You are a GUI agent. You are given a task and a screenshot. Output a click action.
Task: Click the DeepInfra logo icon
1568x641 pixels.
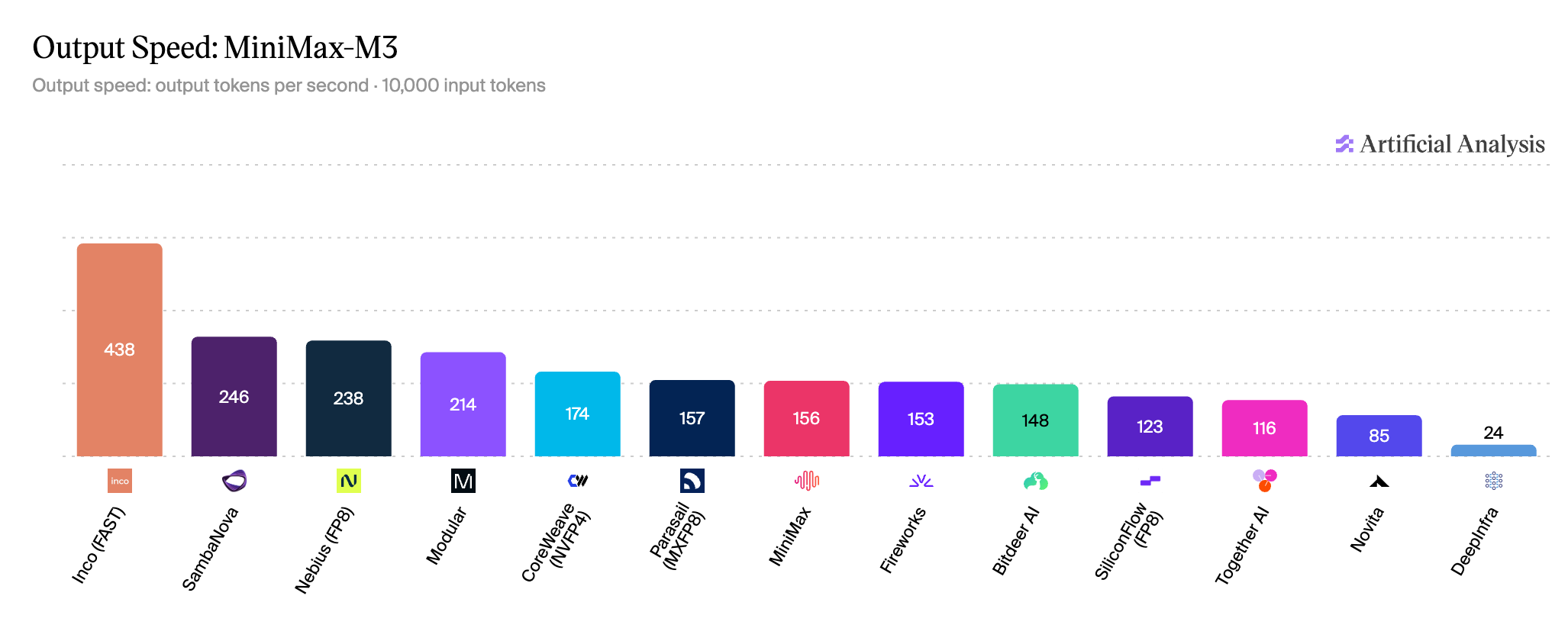(1494, 481)
